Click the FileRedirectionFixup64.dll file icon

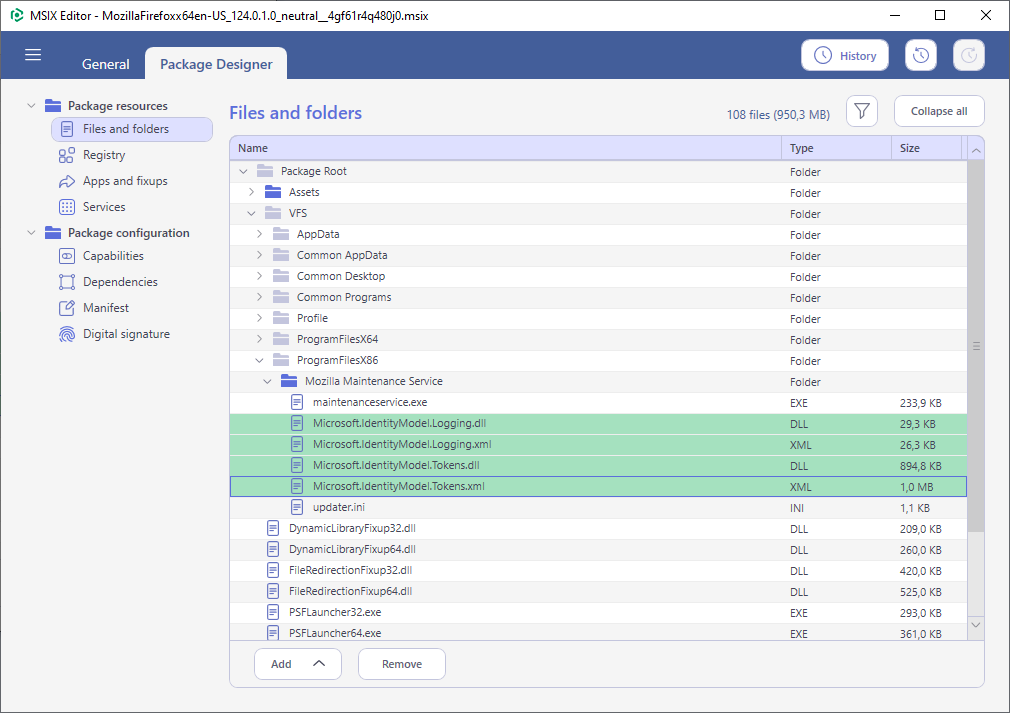coord(273,591)
